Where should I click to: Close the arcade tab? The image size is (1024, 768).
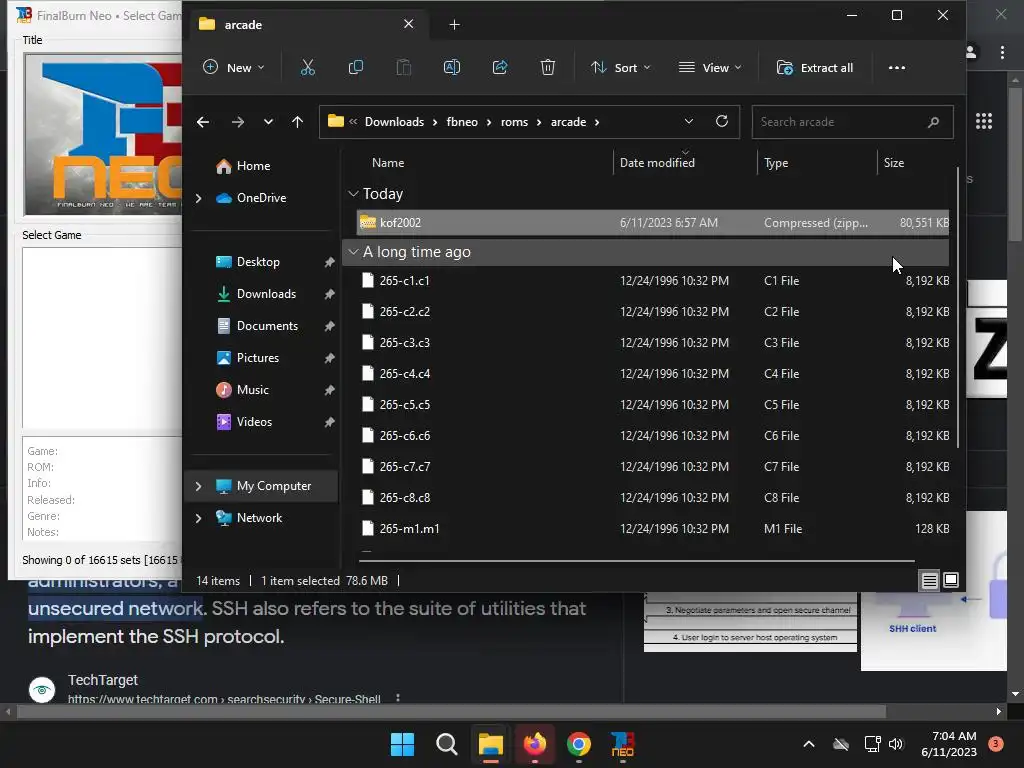click(x=409, y=24)
